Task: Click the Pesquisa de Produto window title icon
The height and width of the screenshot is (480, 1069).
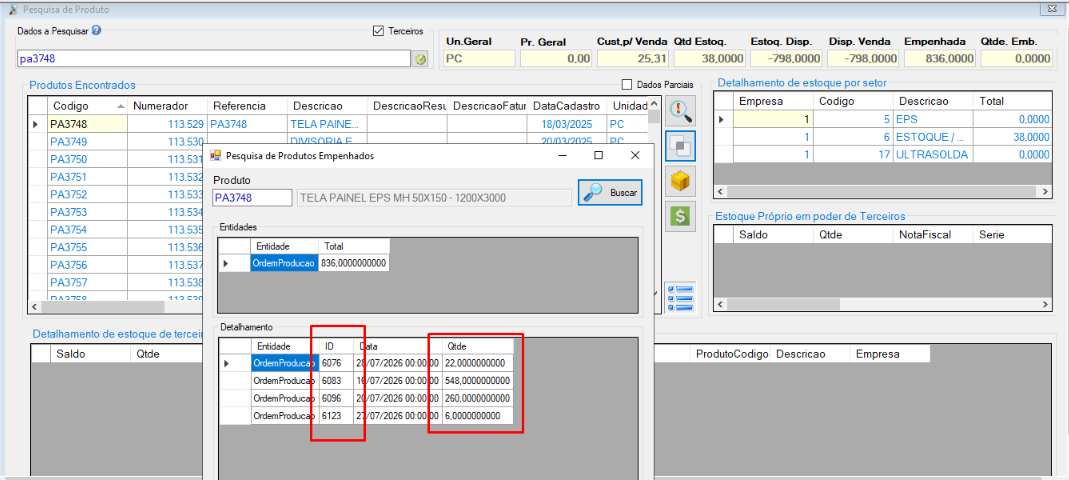Action: tap(12, 10)
